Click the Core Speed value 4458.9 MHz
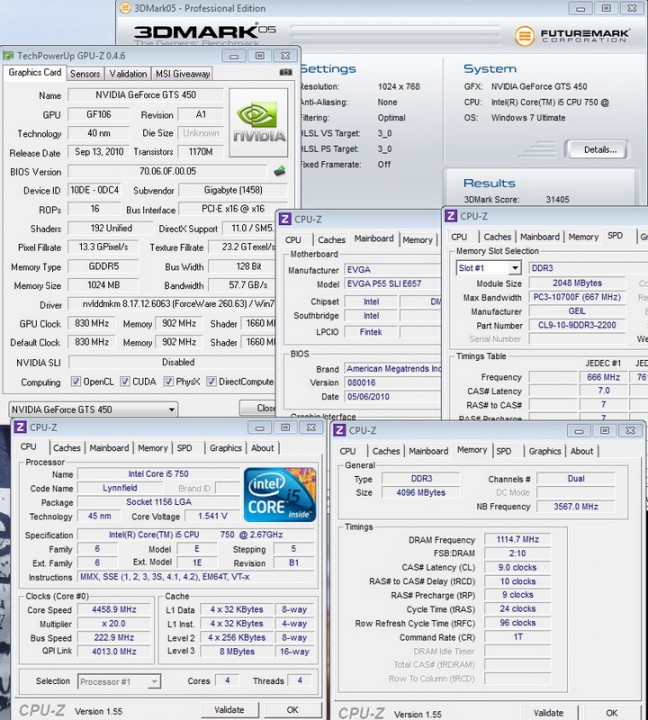 (x=114, y=610)
